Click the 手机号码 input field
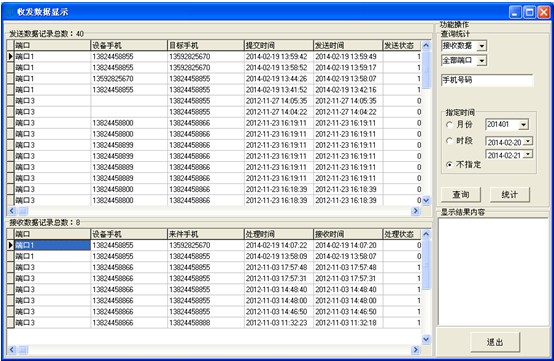This screenshot has height=361, width=554. pyautogui.click(x=487, y=80)
